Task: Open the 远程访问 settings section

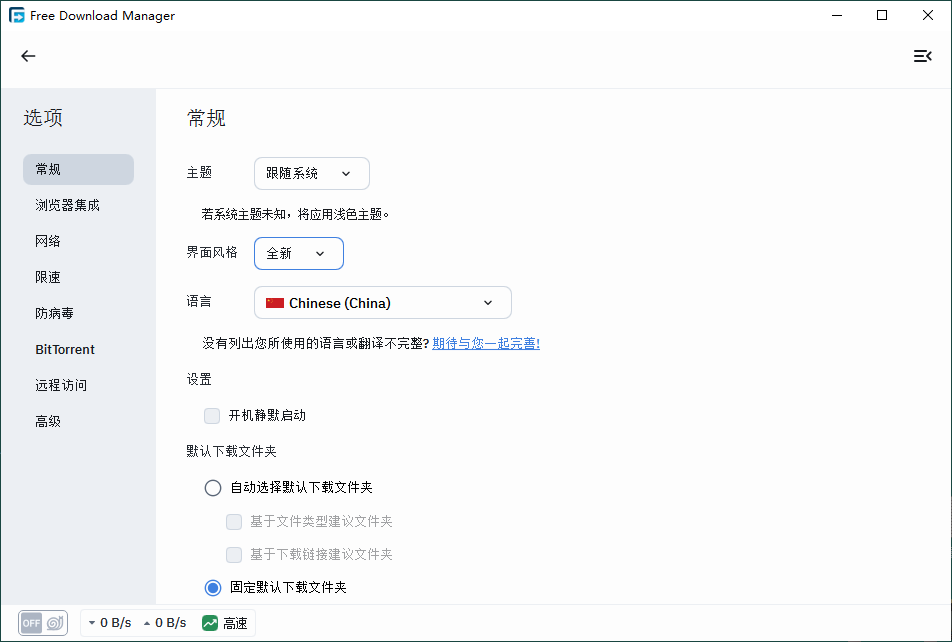Action: tap(61, 386)
